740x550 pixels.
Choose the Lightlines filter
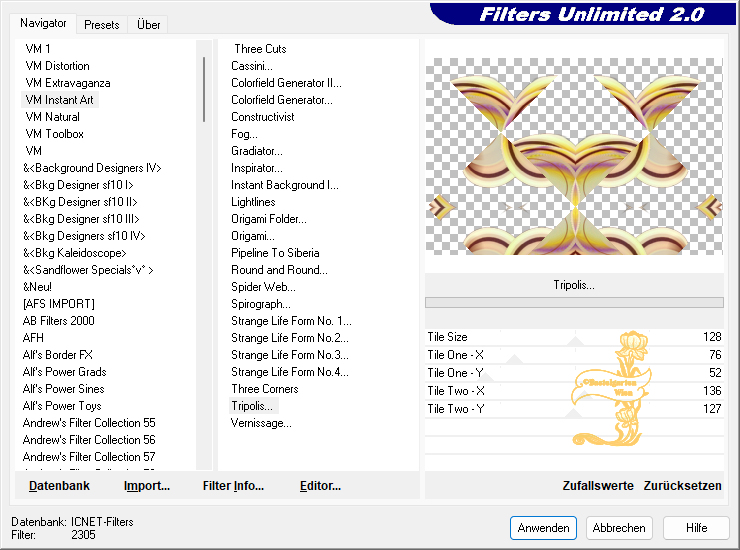[x=253, y=202]
